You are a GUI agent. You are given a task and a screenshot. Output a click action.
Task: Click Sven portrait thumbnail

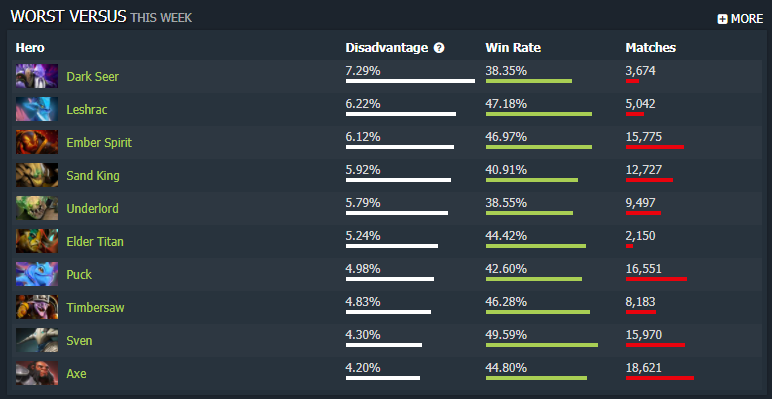(37, 340)
